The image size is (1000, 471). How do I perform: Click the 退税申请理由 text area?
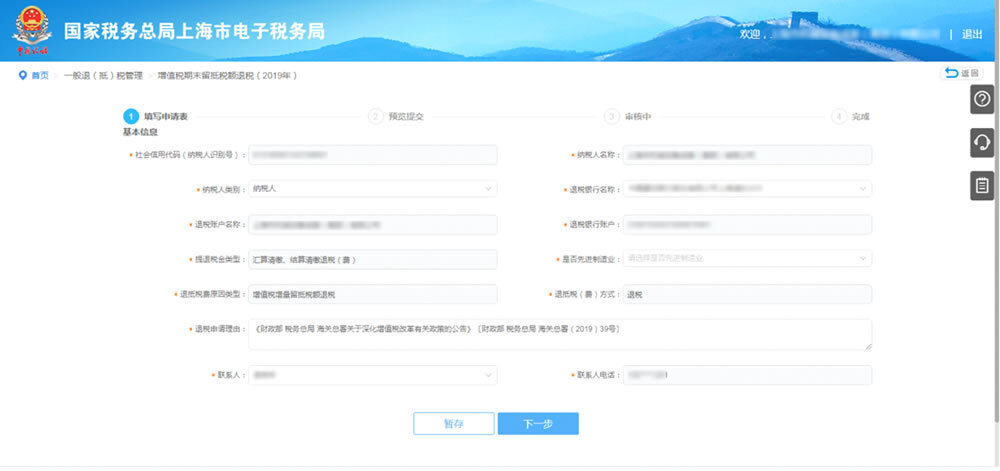[x=560, y=334]
